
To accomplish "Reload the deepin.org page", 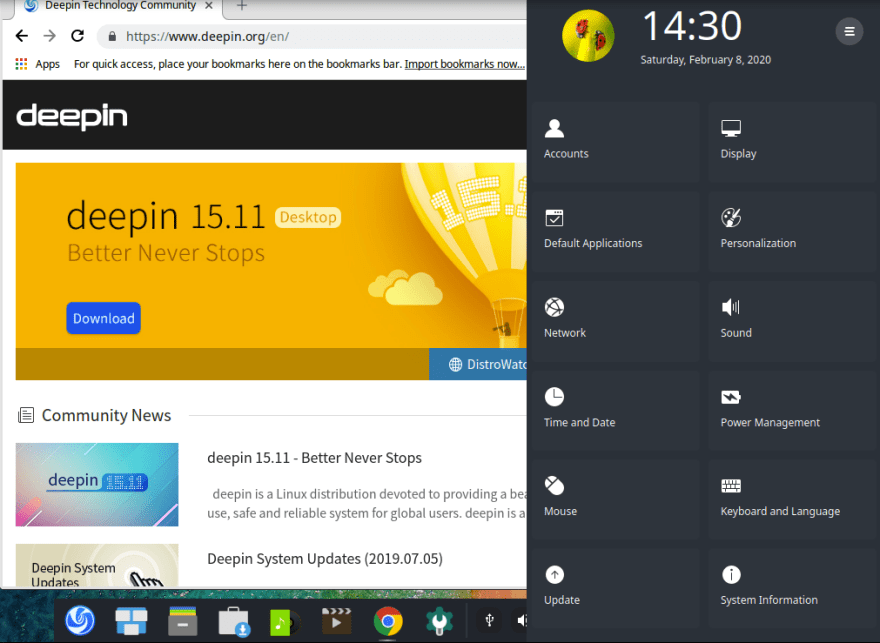I will point(77,36).
